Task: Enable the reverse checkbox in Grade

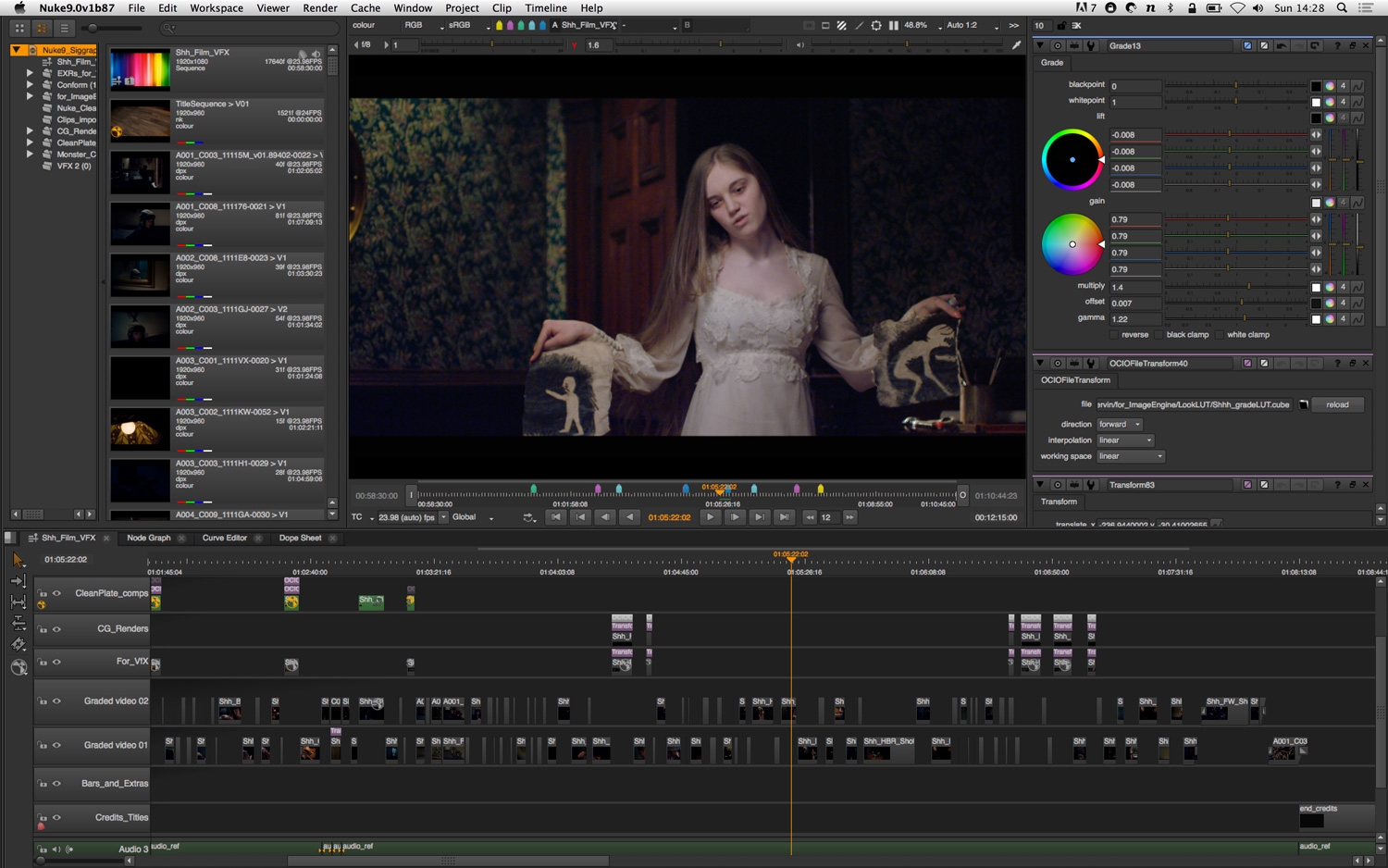Action: click(1114, 335)
